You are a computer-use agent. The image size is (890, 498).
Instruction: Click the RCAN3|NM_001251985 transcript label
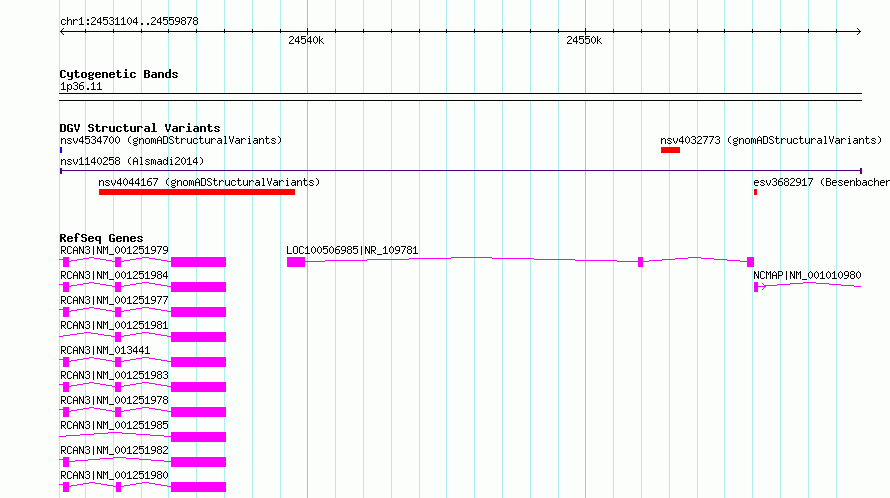[114, 425]
